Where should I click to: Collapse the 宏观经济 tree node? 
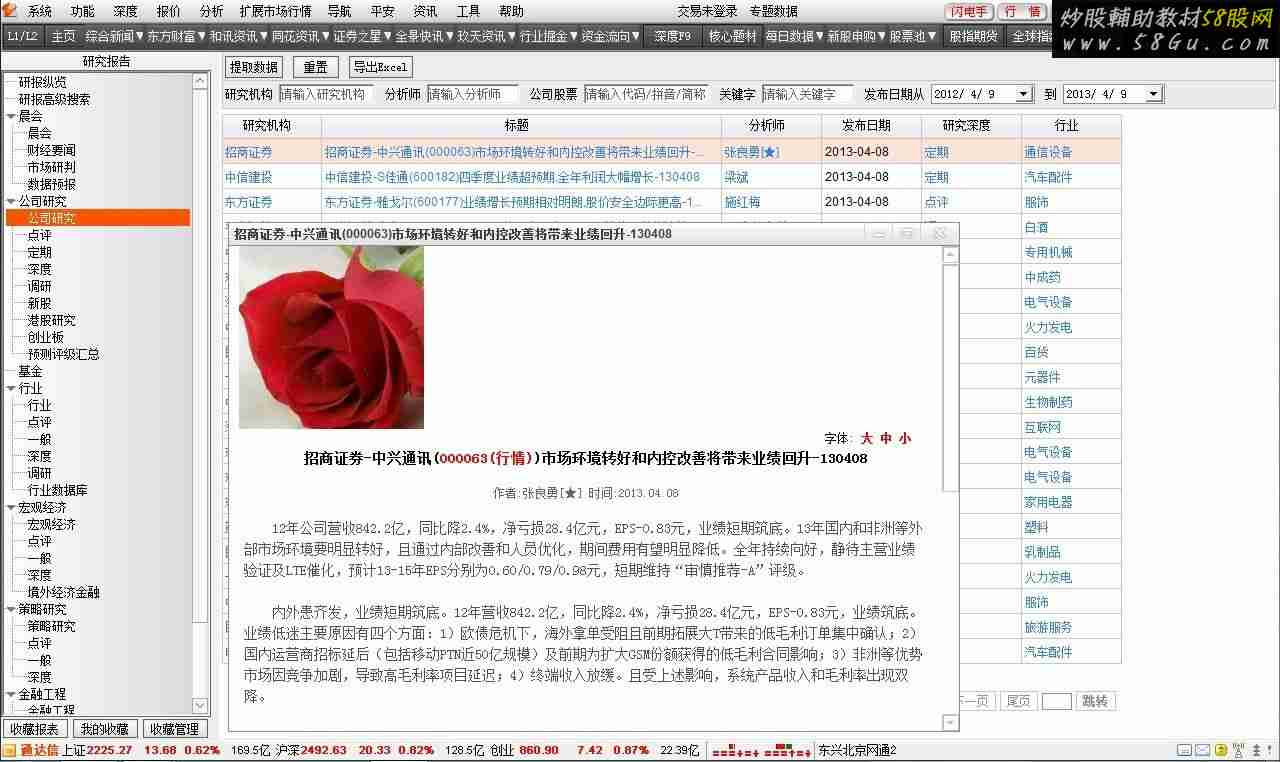pyautogui.click(x=10, y=507)
